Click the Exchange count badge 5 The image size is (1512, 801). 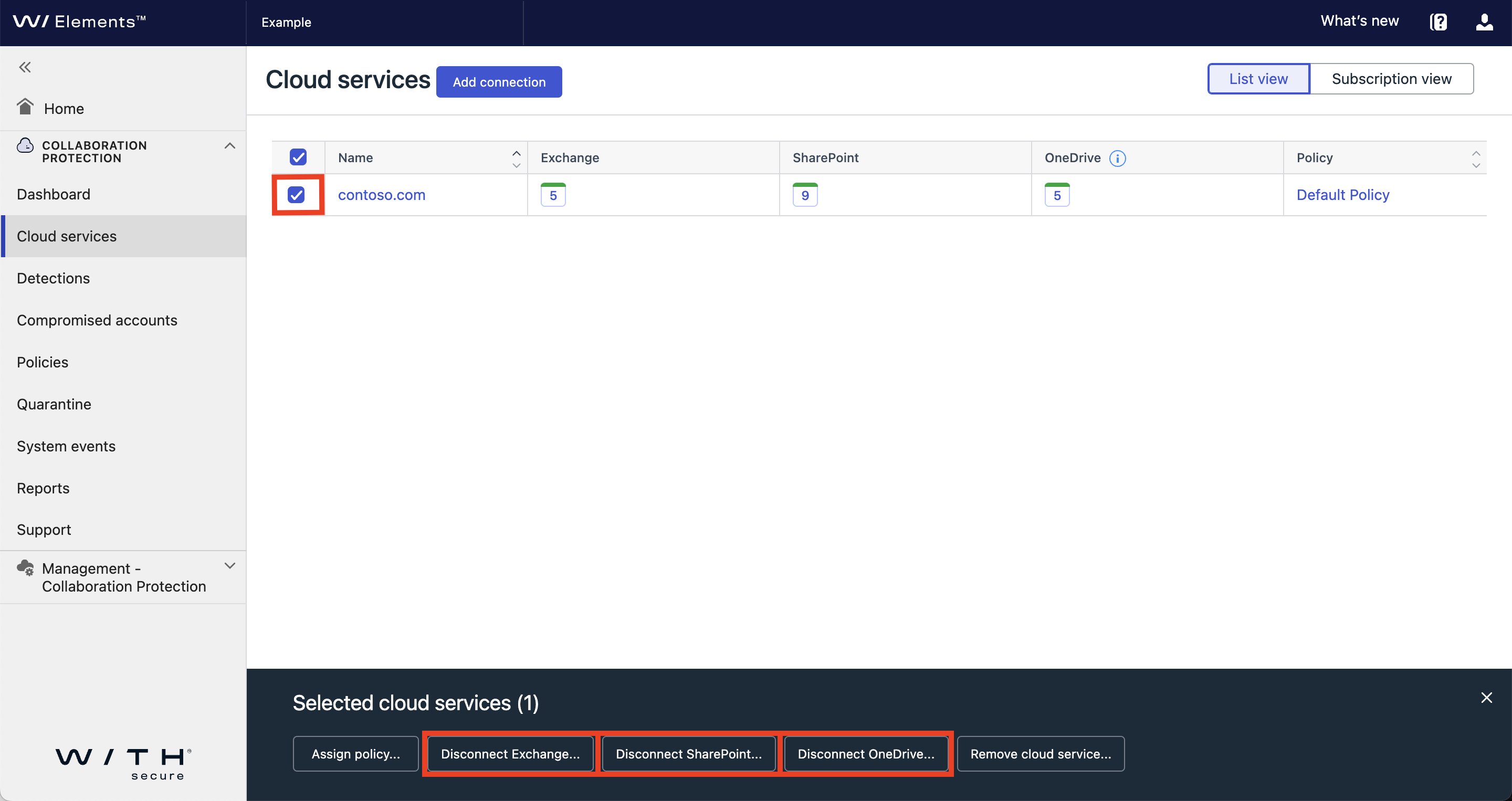coord(553,195)
